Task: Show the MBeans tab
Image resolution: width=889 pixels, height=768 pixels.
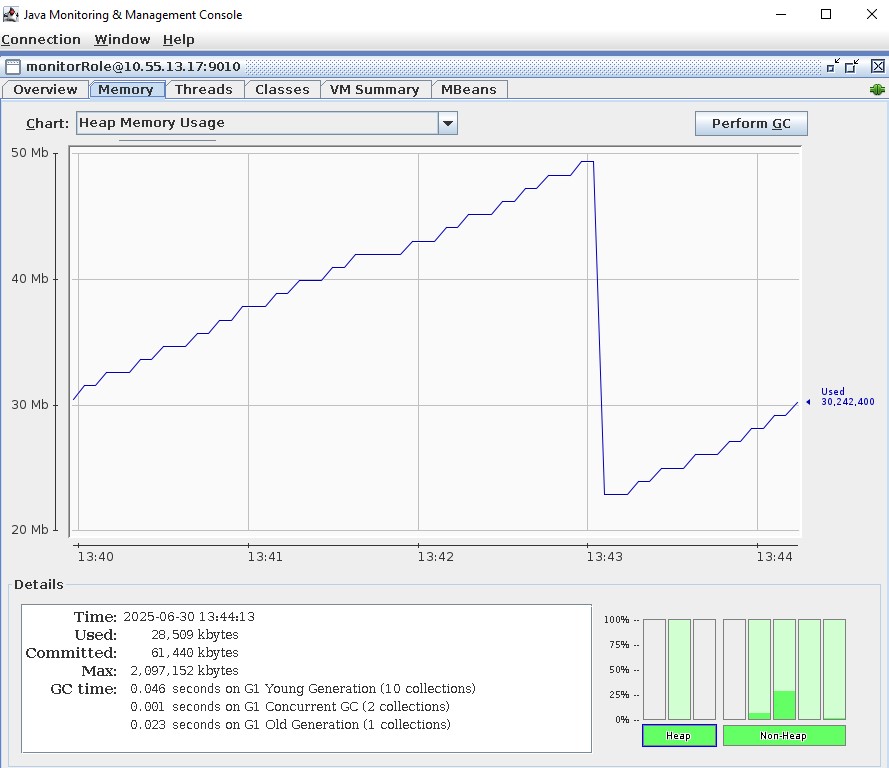Action: point(469,90)
